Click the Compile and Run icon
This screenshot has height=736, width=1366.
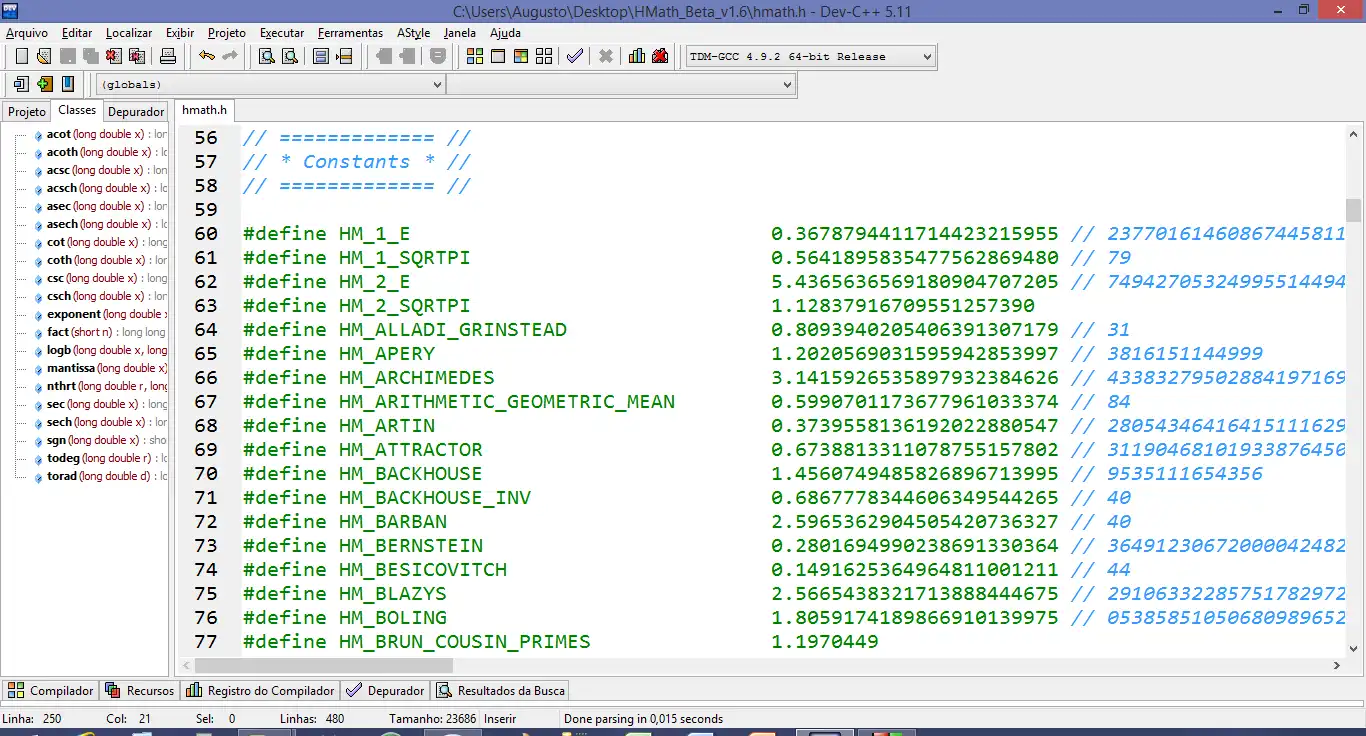click(x=521, y=56)
